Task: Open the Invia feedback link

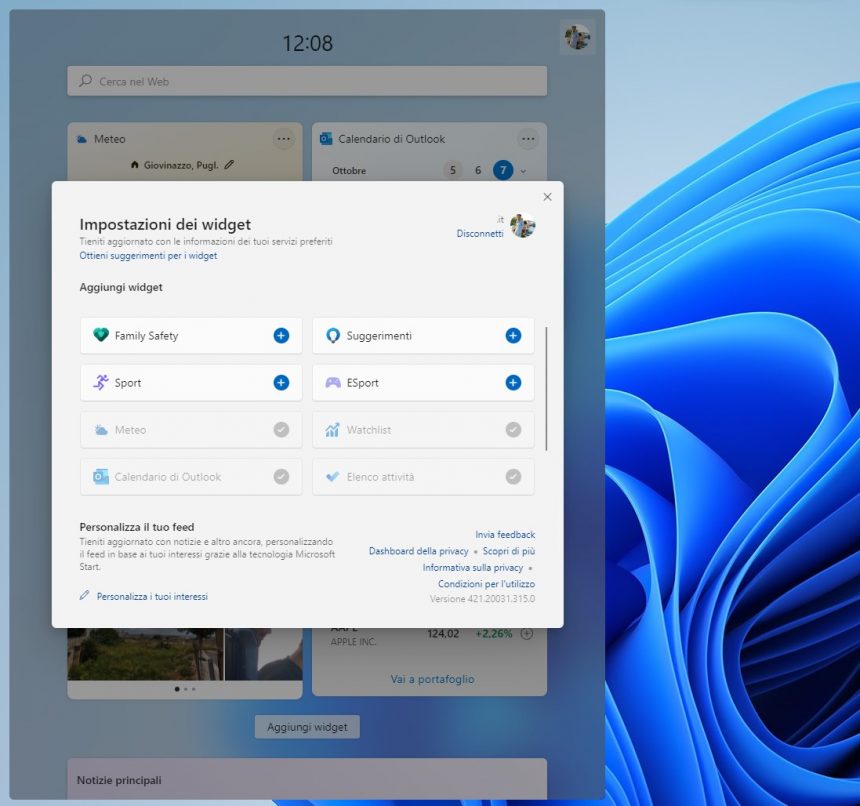Action: pos(505,535)
